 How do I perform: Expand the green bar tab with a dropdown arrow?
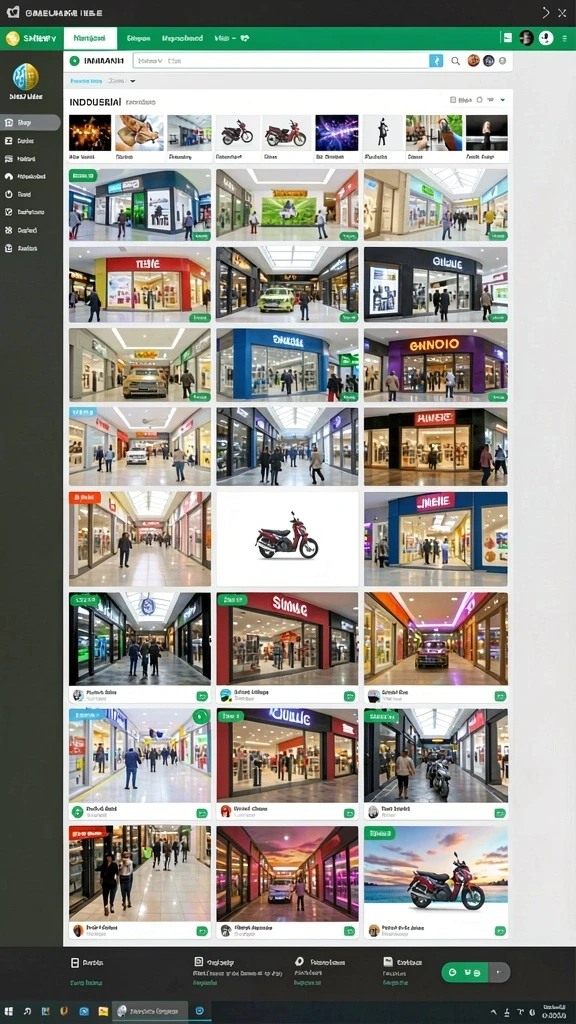pos(231,39)
